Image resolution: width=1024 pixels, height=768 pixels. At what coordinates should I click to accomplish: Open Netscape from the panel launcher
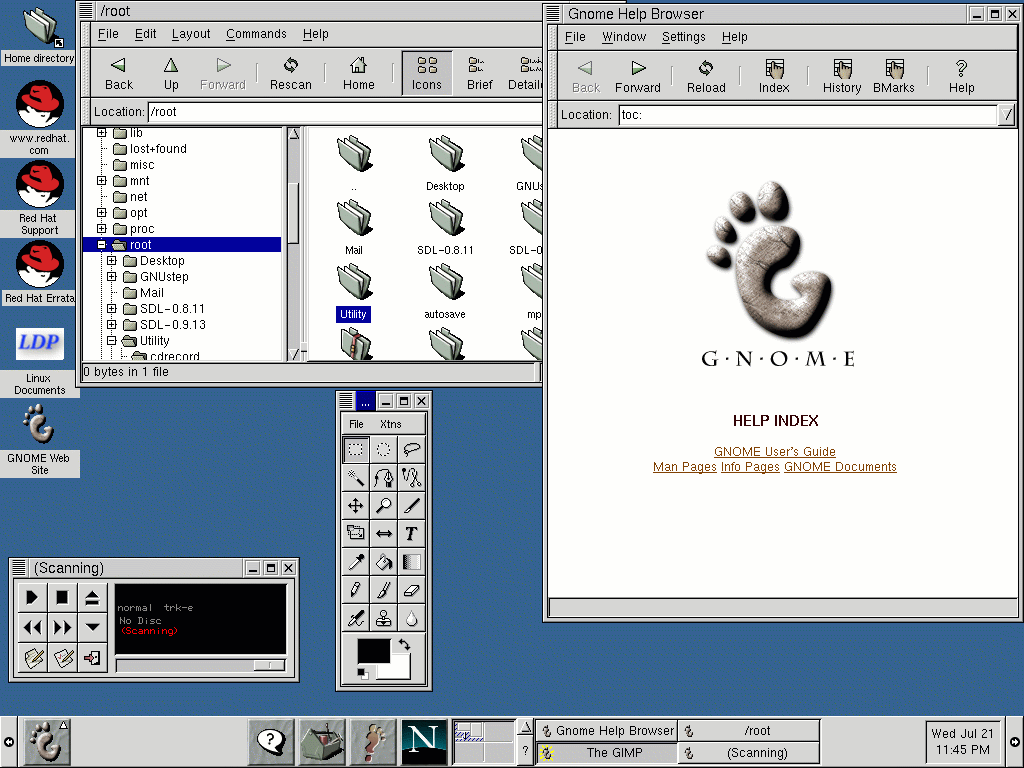423,741
